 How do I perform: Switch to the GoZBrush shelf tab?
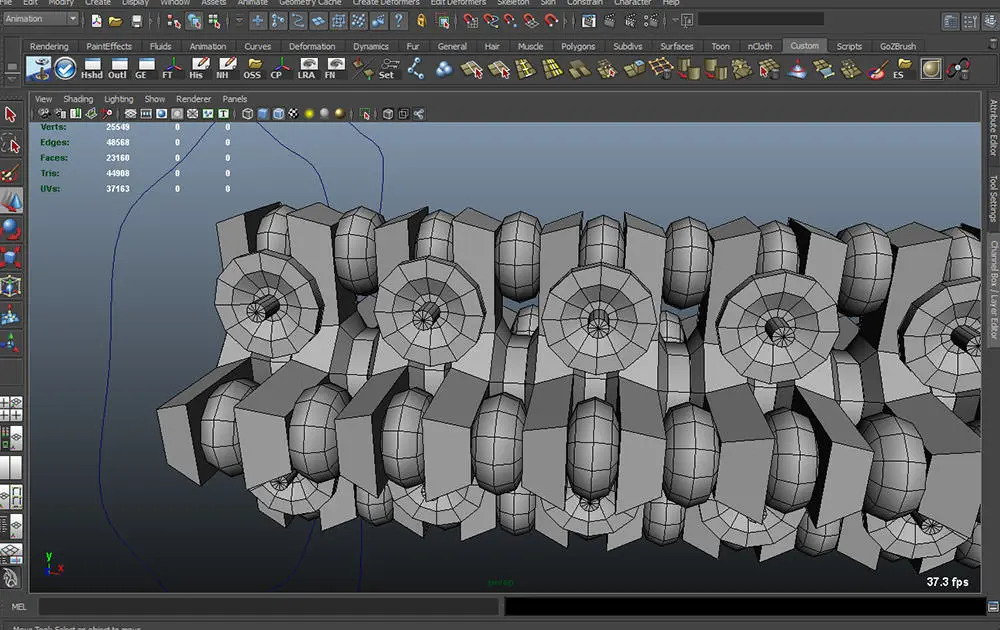click(x=898, y=47)
